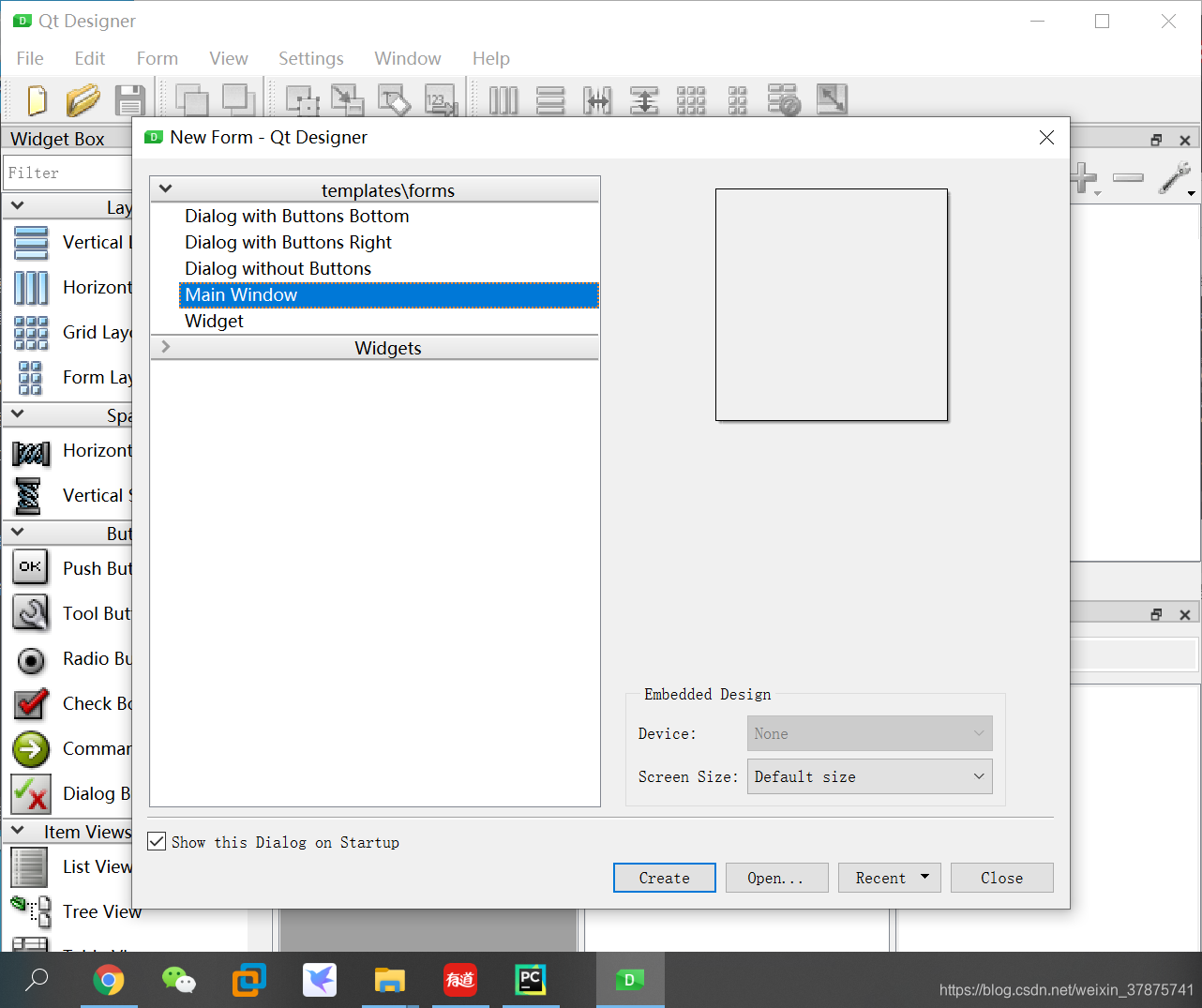This screenshot has width=1202, height=1008.
Task: Apply vertical splitter layout icon
Action: click(x=644, y=100)
